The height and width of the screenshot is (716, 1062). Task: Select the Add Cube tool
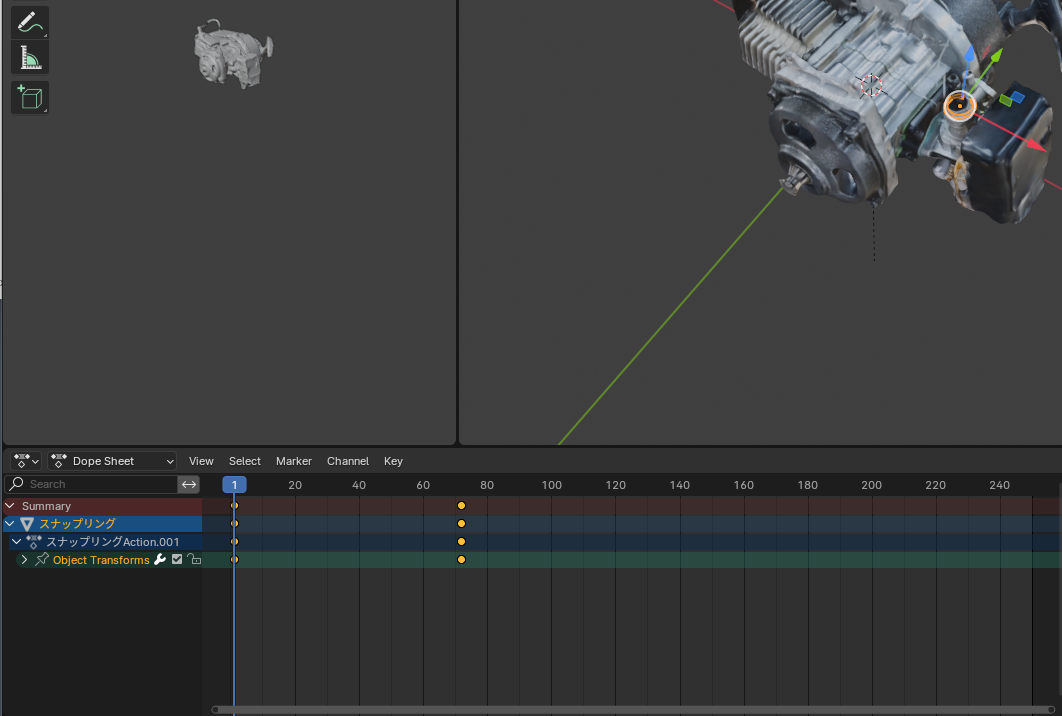29,98
